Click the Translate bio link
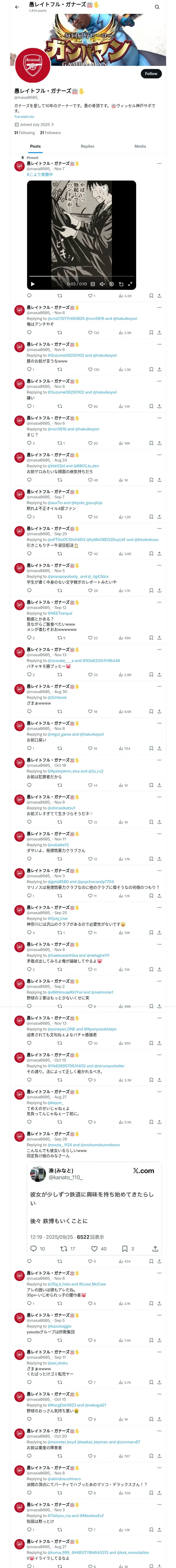 click(24, 117)
